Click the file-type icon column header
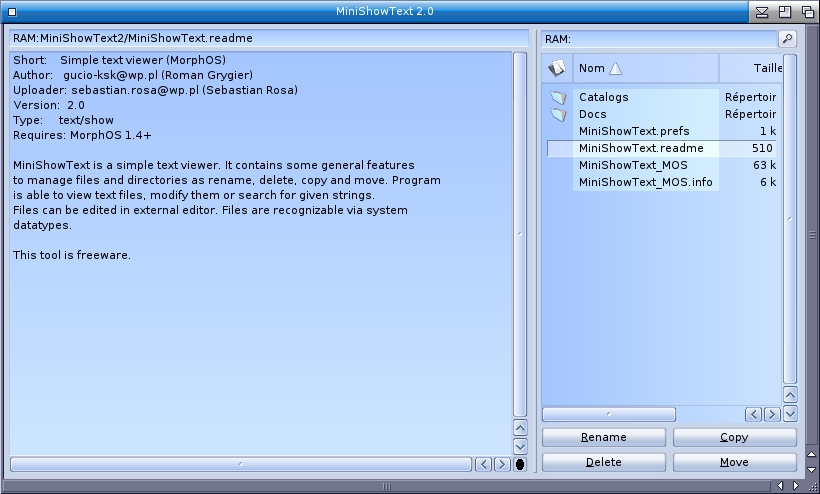820x494 pixels. pyautogui.click(x=557, y=68)
